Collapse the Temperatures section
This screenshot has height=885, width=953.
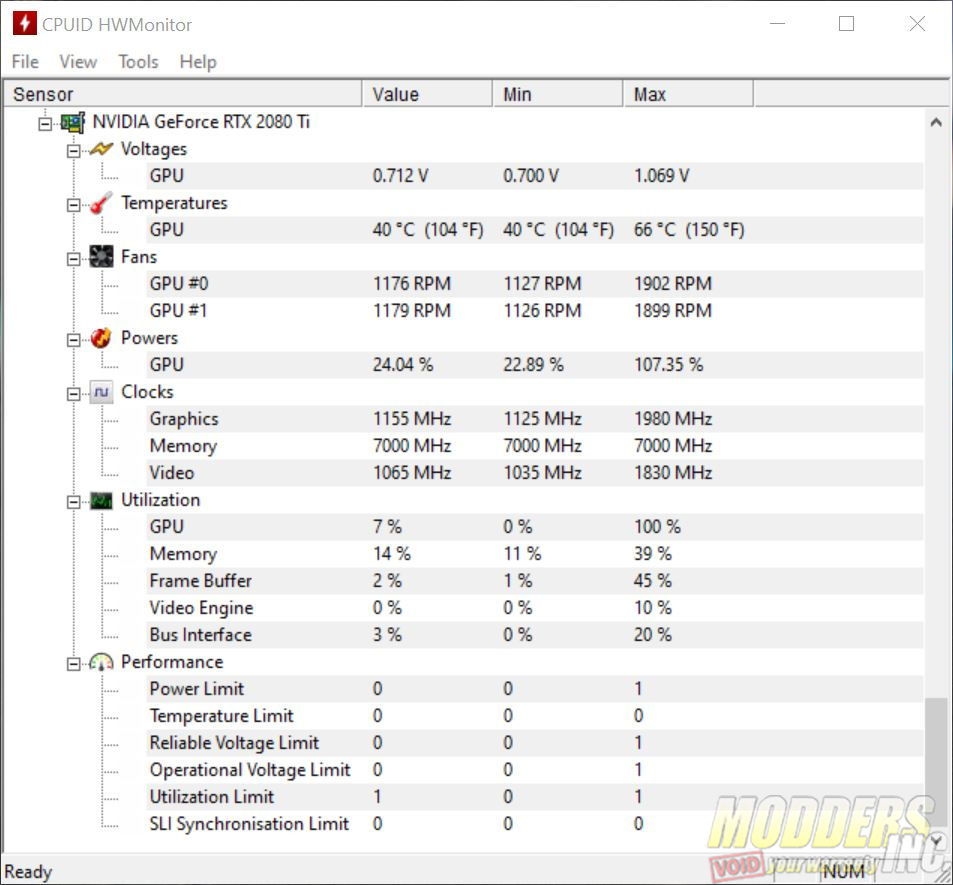pos(74,205)
